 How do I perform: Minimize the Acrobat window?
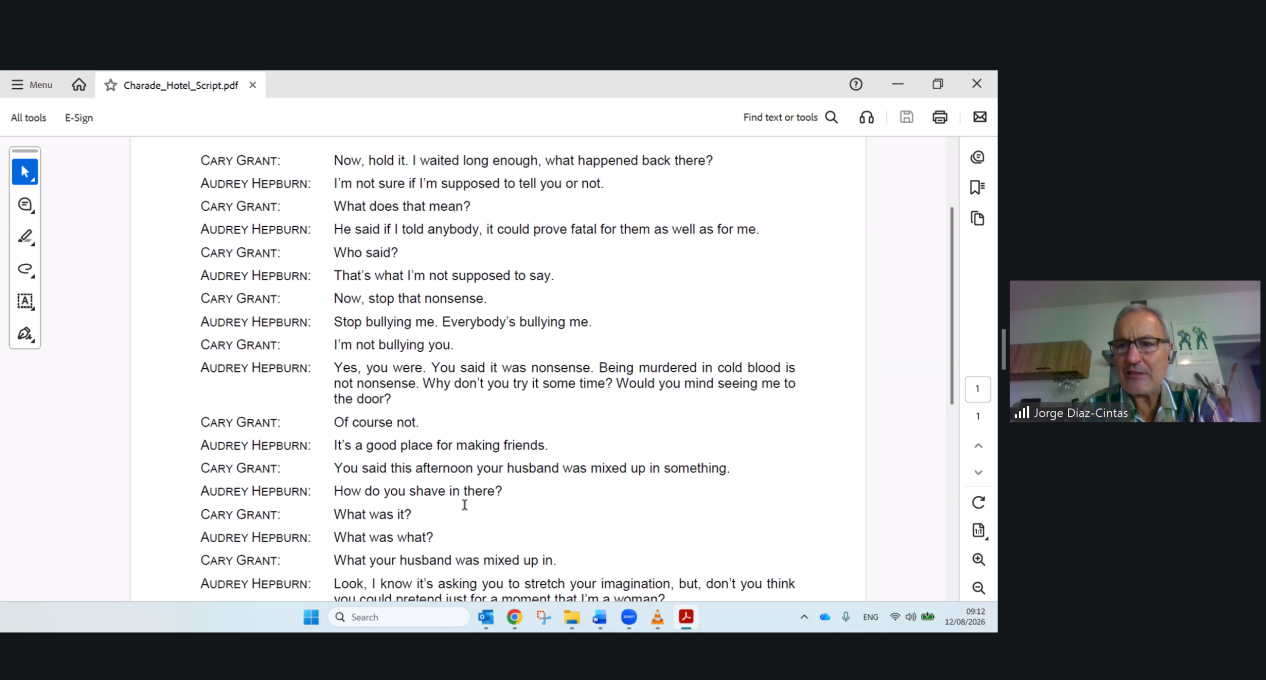pos(898,84)
